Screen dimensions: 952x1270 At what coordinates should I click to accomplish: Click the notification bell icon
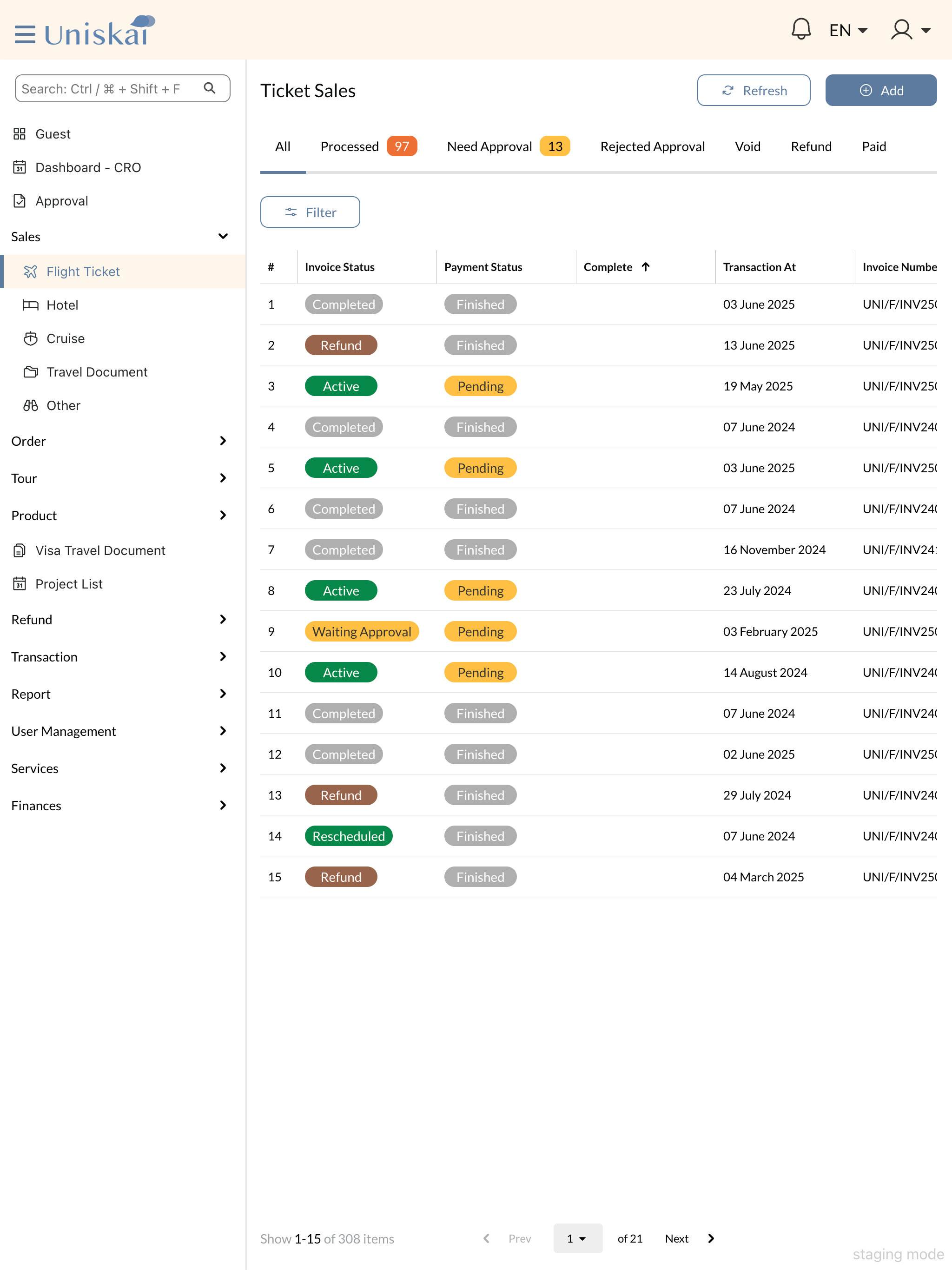(800, 29)
